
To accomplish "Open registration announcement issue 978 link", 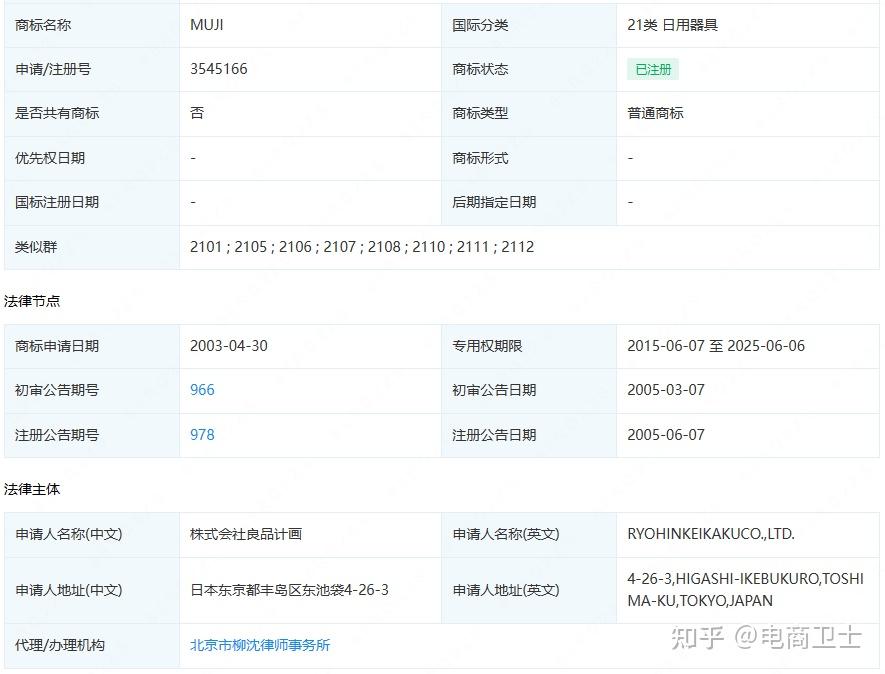I will 202,435.
